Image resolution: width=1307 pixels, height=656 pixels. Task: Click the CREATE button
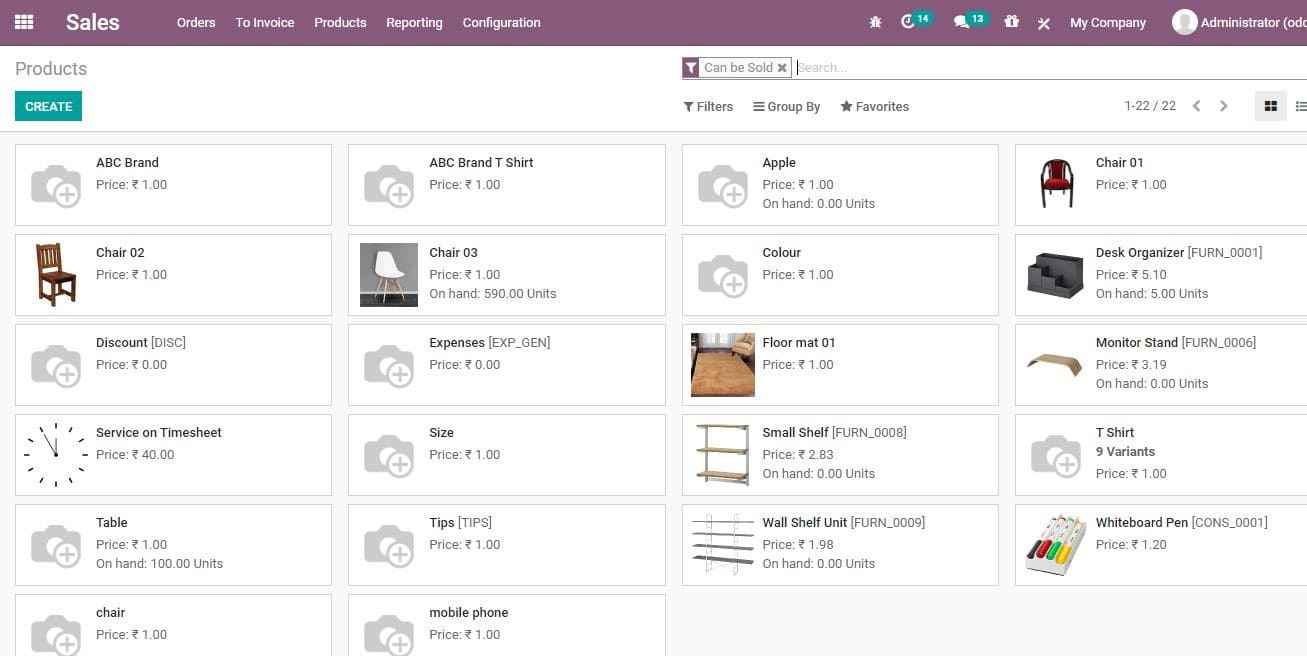pos(48,106)
